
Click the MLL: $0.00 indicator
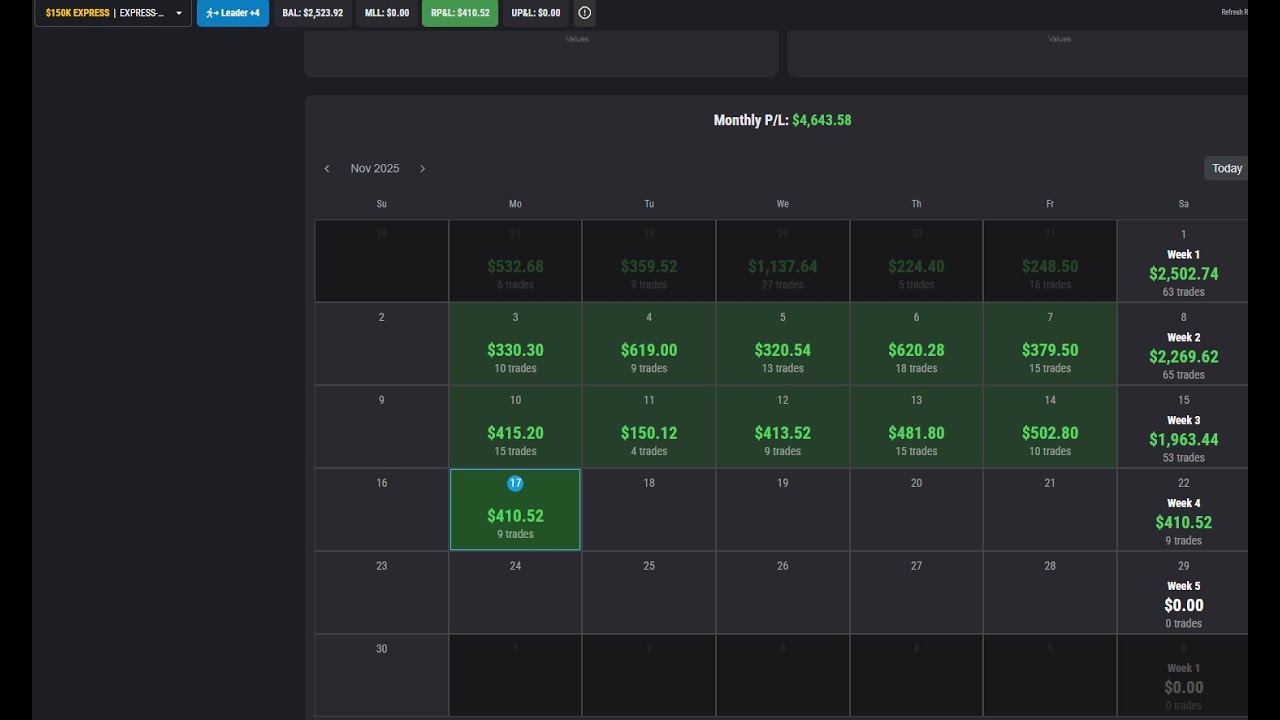click(x=387, y=13)
